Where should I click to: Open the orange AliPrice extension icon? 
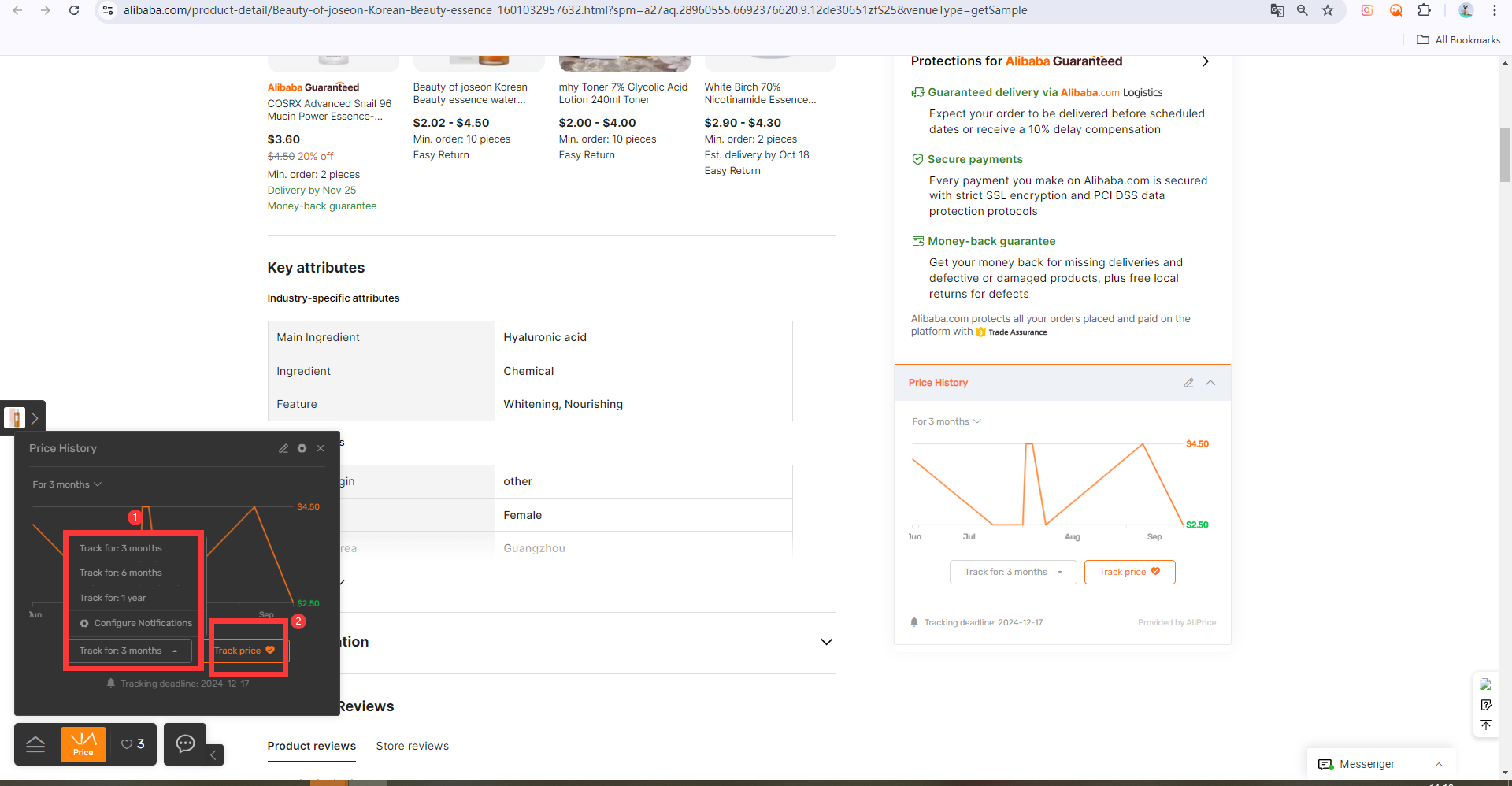click(1395, 10)
